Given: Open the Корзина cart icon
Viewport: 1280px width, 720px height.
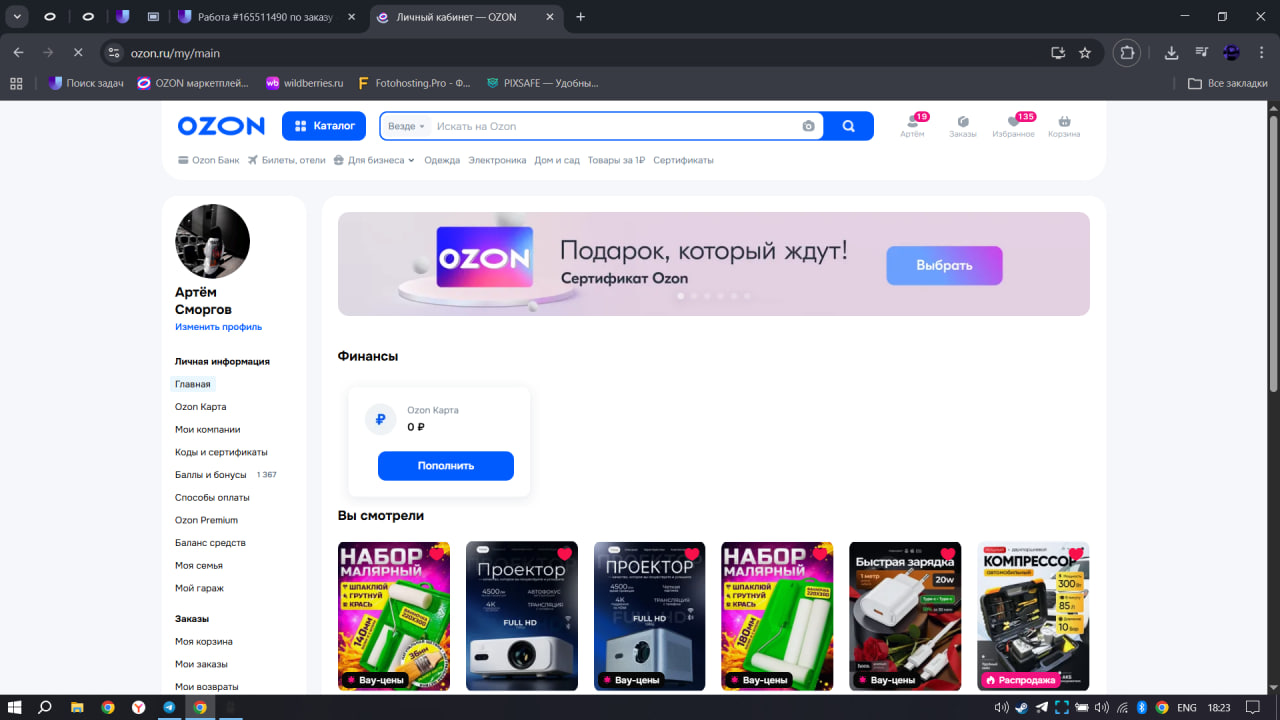Looking at the screenshot, I should tap(1064, 126).
